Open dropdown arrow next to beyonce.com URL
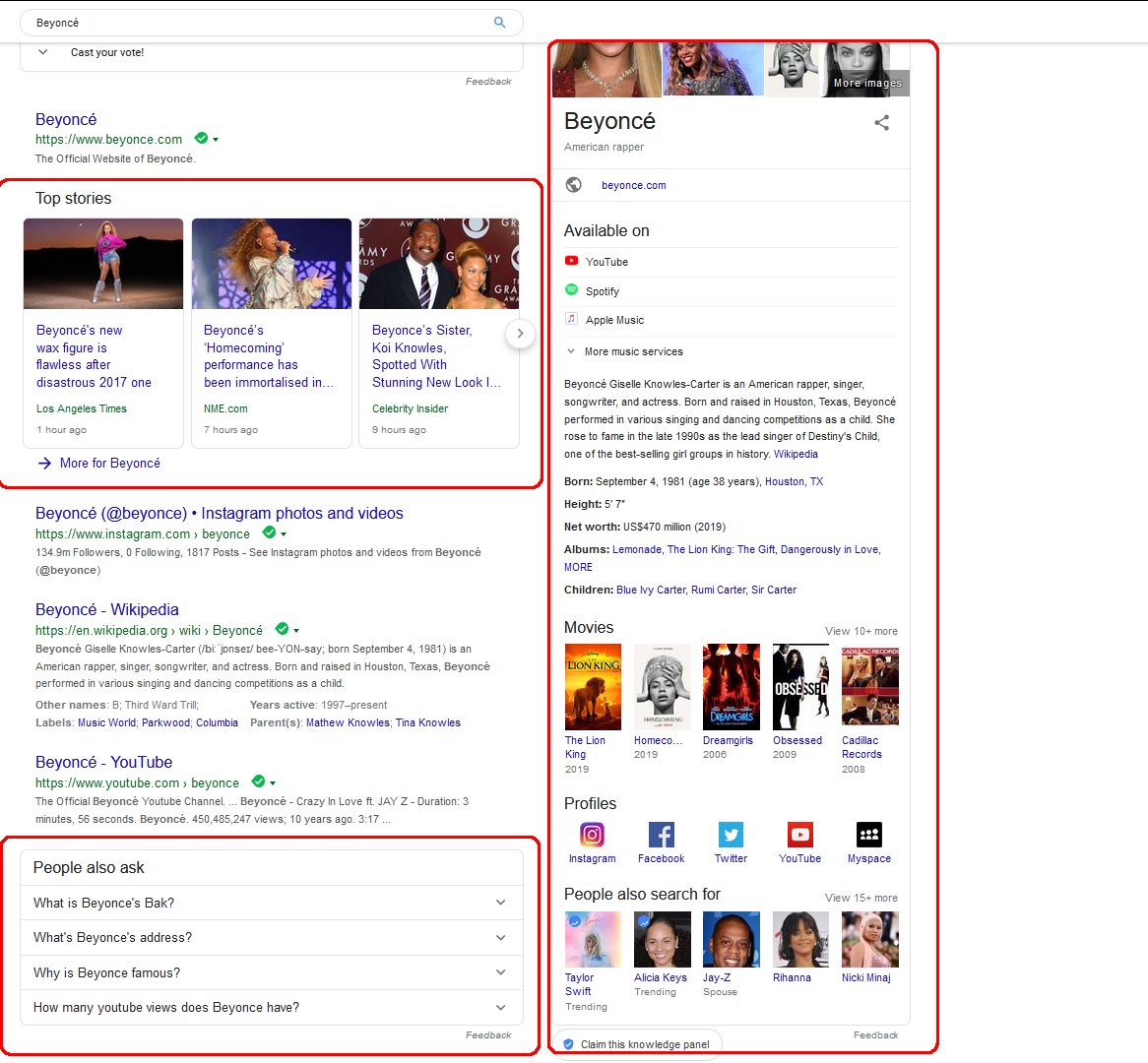The width and height of the screenshot is (1148, 1063). coord(216,140)
